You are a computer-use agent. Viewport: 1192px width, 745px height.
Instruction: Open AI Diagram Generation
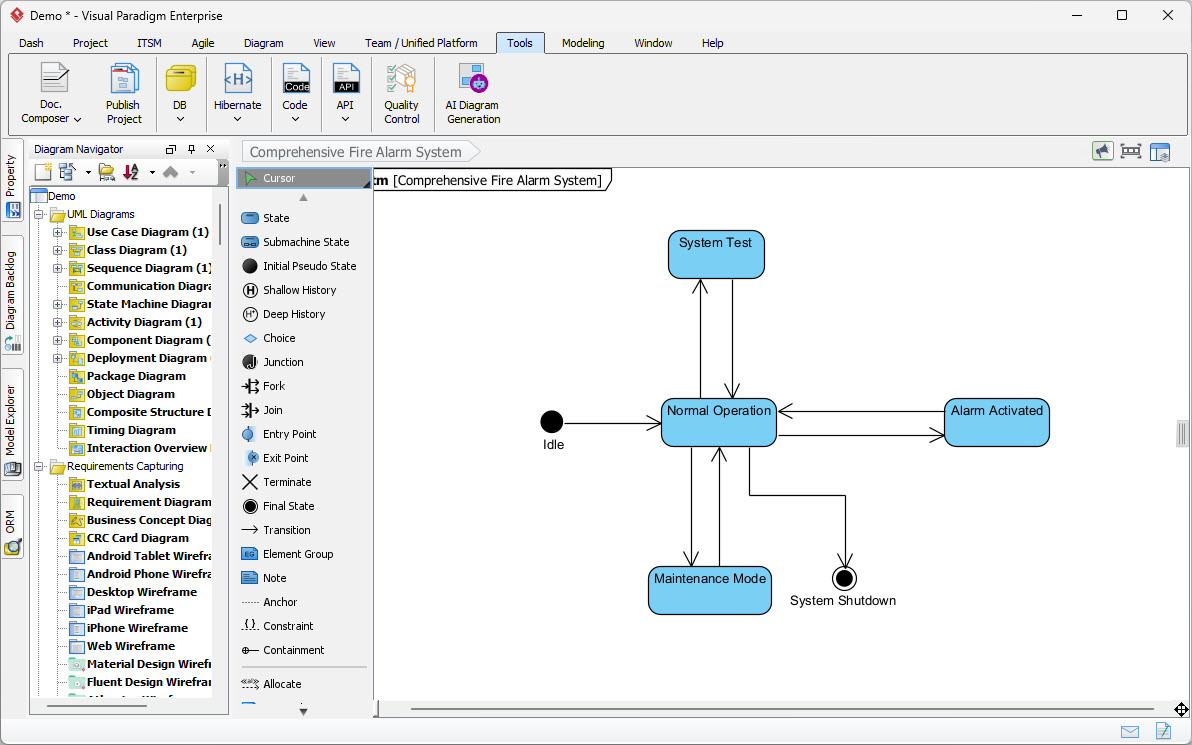(x=473, y=94)
